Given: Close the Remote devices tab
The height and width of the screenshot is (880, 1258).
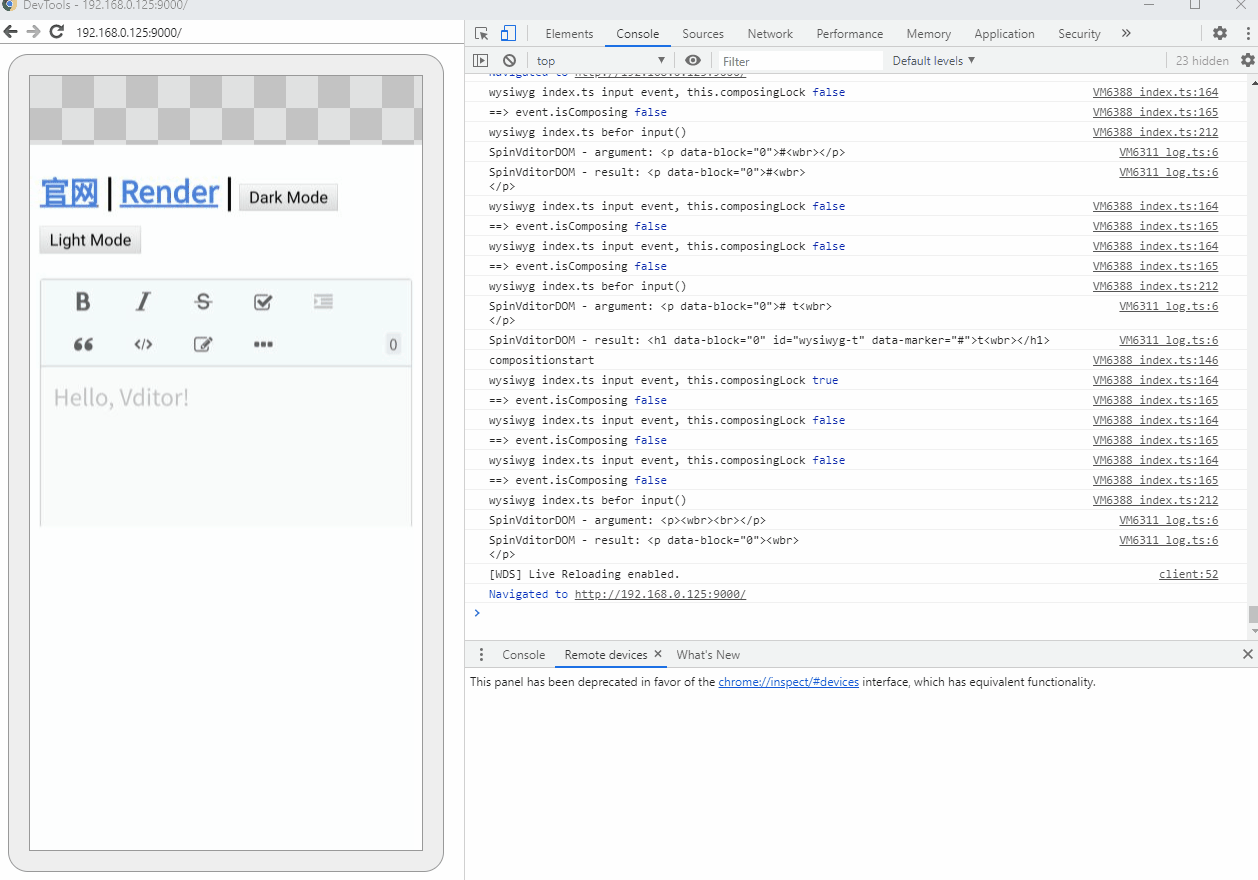Looking at the screenshot, I should pos(658,654).
